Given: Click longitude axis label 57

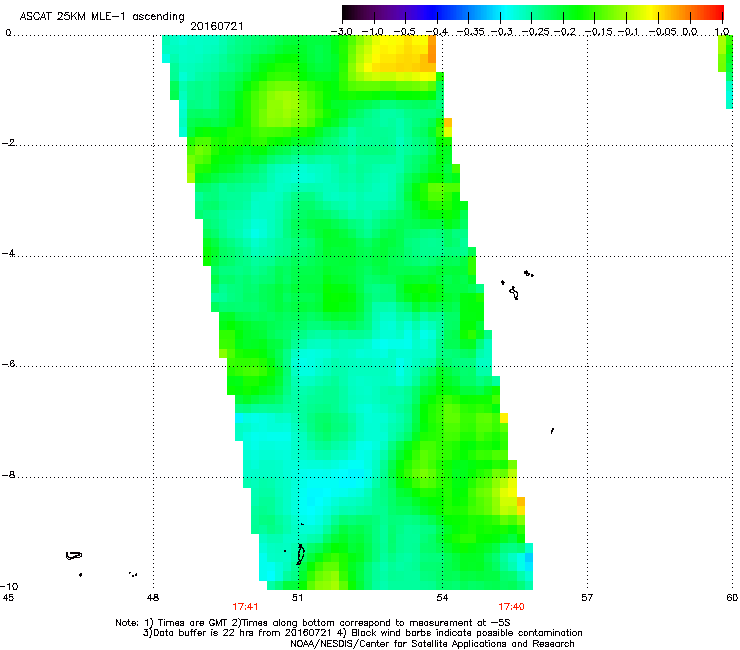Looking at the screenshot, I should click(587, 598).
